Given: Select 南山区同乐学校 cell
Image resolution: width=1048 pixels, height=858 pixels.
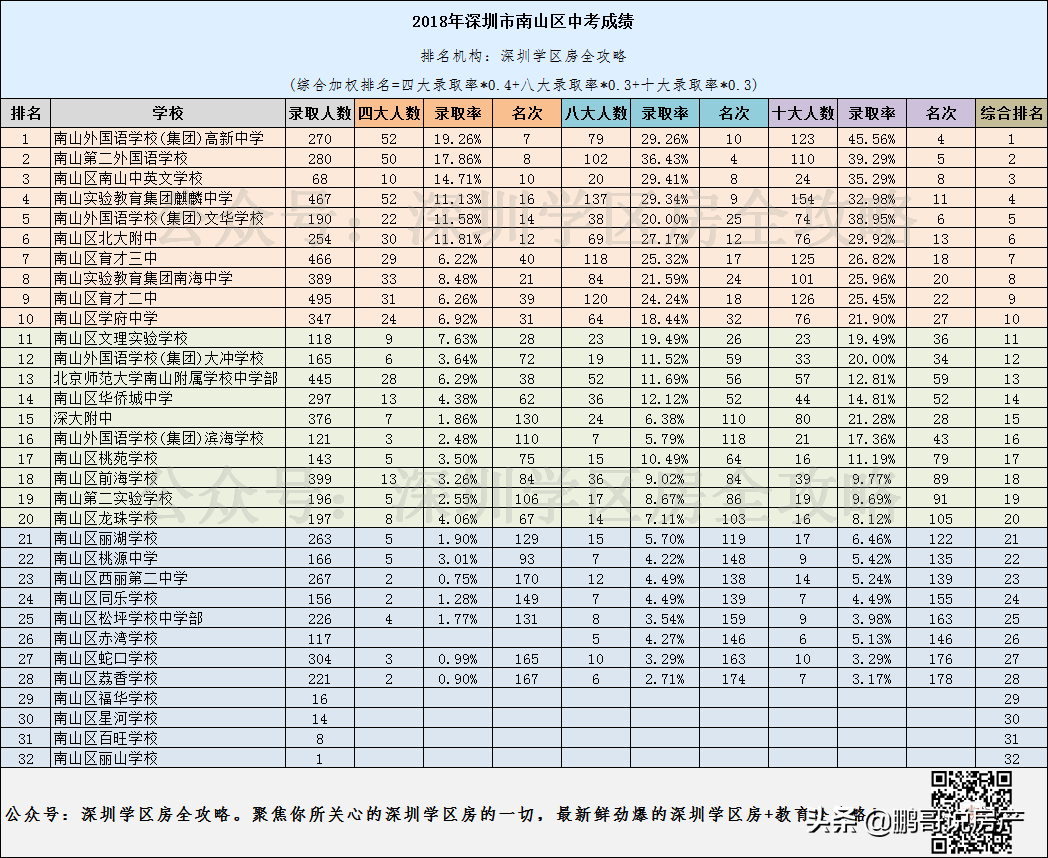Looking at the screenshot, I should click(168, 599).
